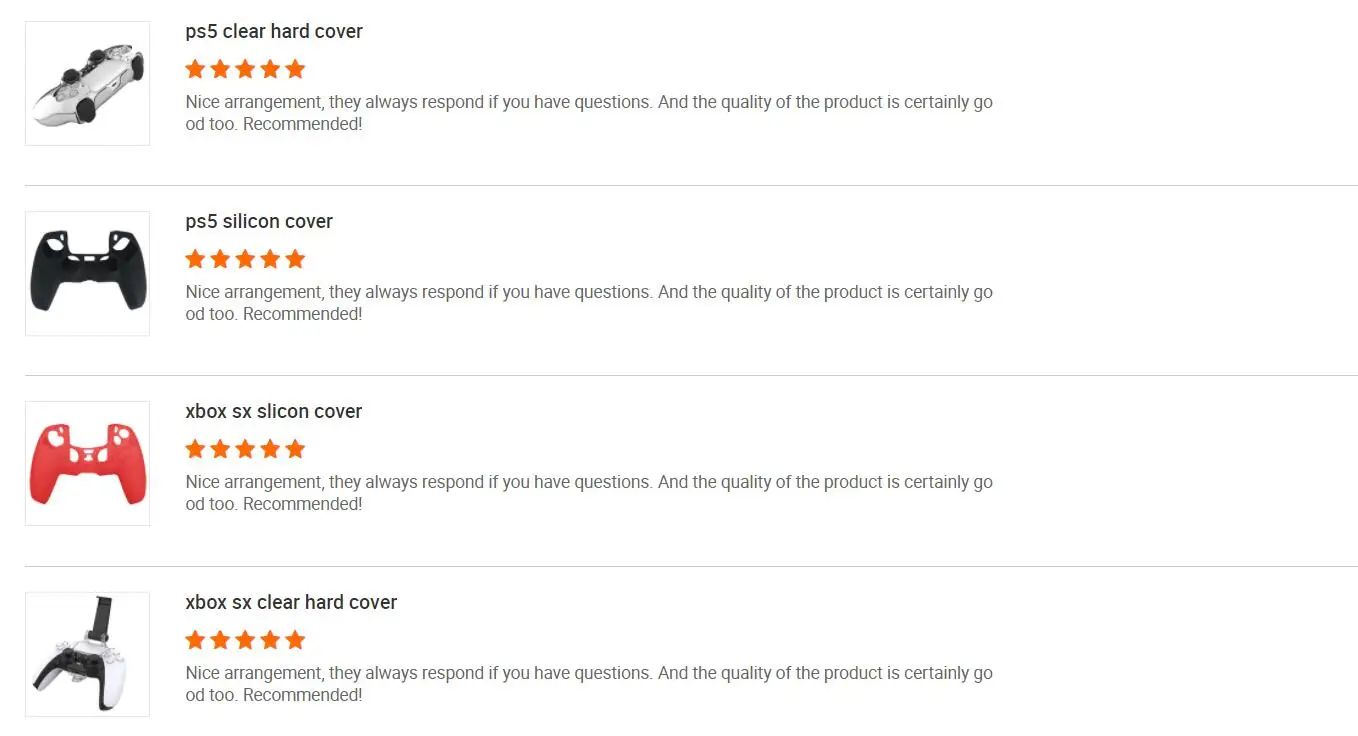This screenshot has height=736, width=1358.
Task: Click fifth star of ps5 clear hard cover rating
Action: pos(295,69)
